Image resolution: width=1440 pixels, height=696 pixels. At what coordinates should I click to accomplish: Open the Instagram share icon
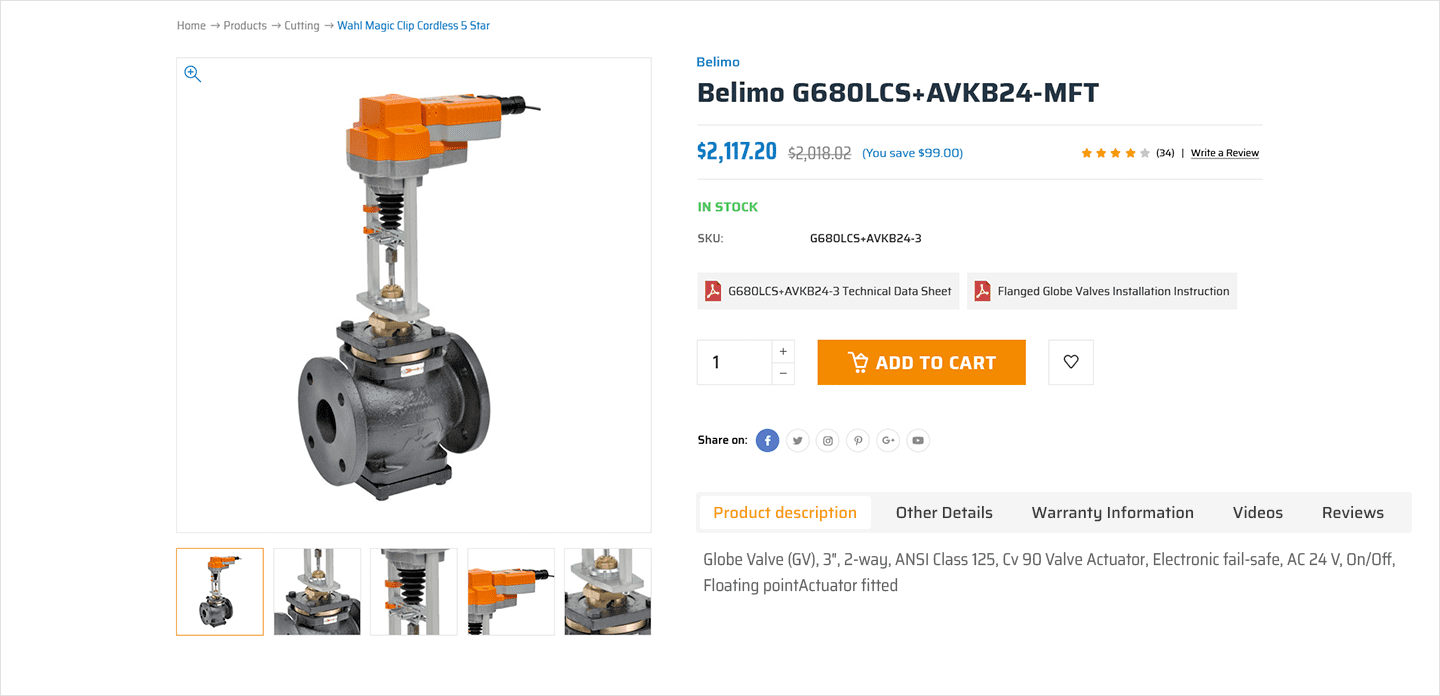tap(827, 440)
